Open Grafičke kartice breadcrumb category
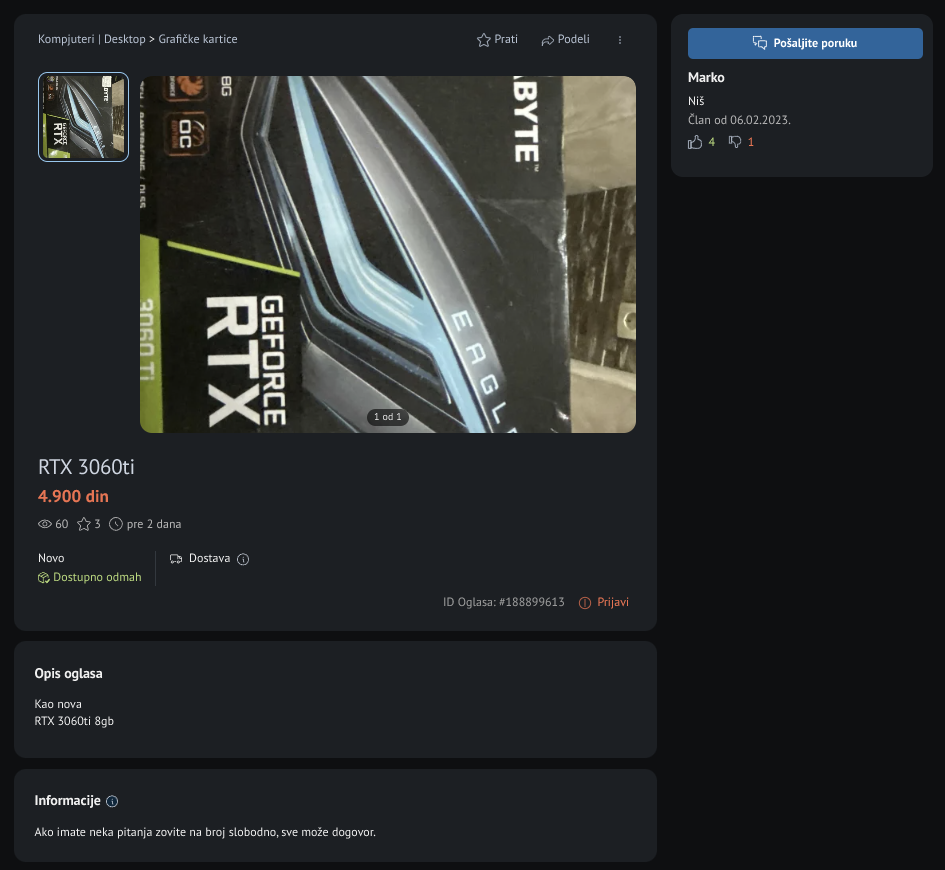 (x=198, y=39)
